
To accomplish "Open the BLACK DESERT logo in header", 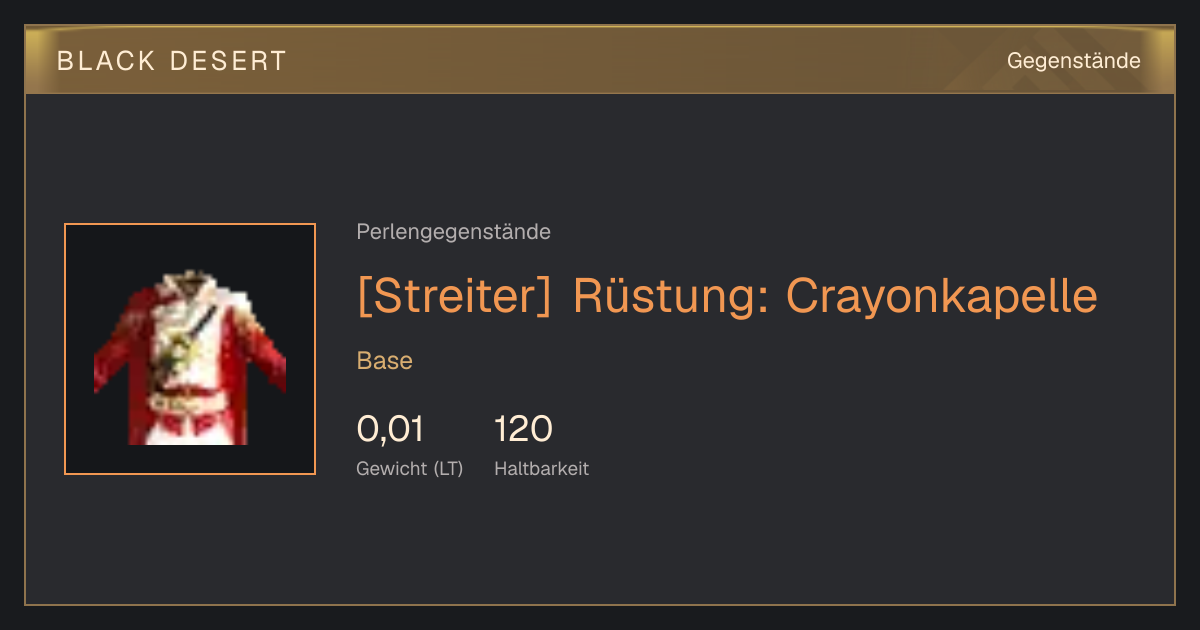I will pos(172,61).
